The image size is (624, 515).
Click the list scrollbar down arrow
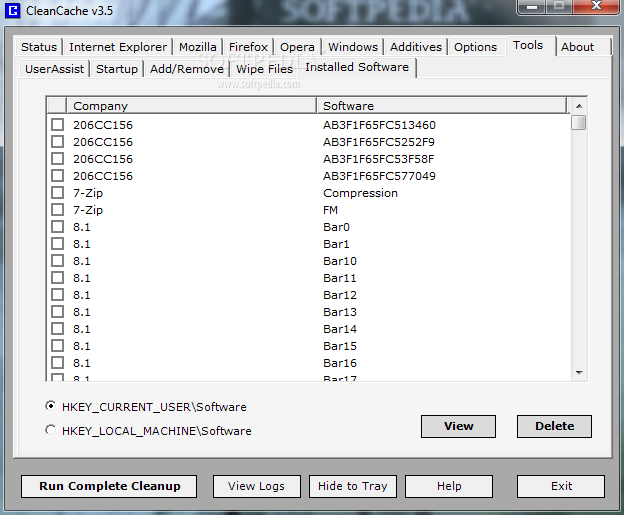click(579, 373)
